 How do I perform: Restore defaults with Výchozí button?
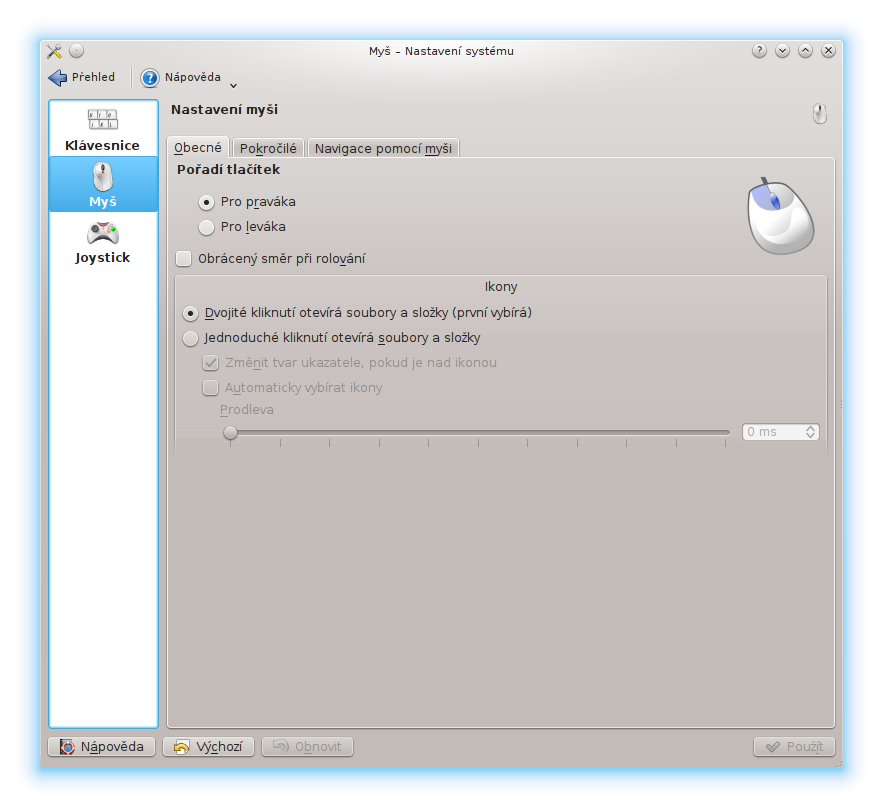pyautogui.click(x=208, y=747)
